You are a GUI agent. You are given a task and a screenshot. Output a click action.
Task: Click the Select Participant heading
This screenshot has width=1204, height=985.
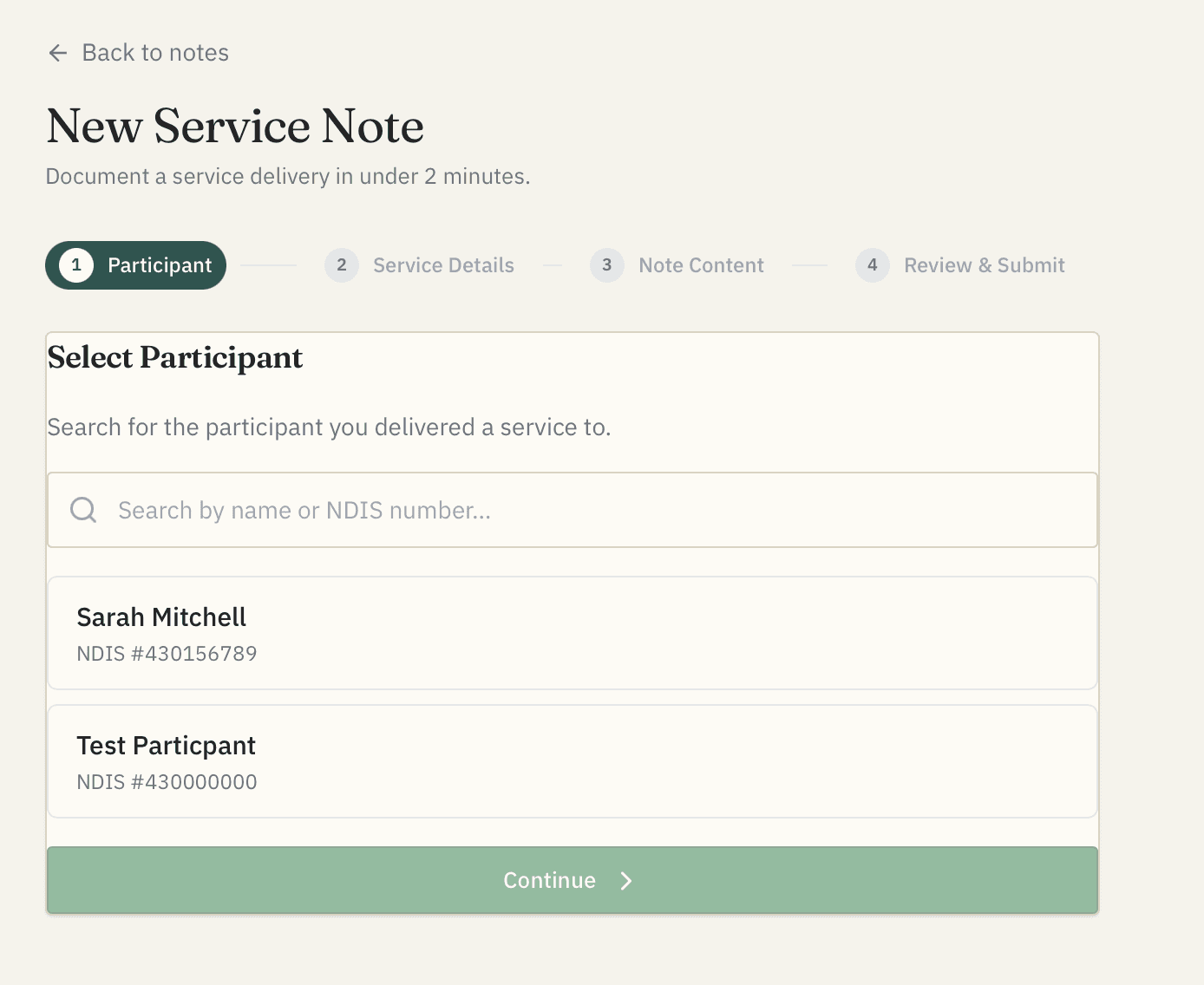click(175, 357)
